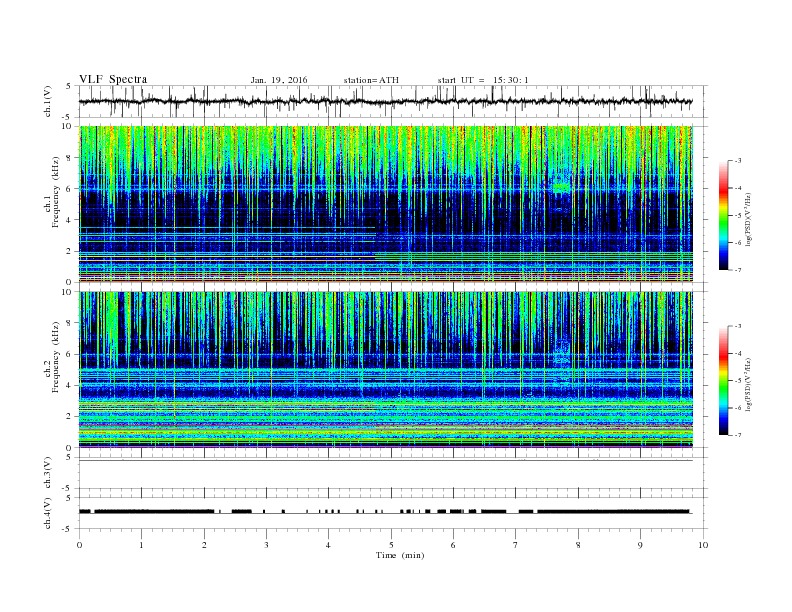Click the ch.1 spectrogram color bar
The width and height of the screenshot is (792, 612).
pyautogui.click(x=723, y=215)
